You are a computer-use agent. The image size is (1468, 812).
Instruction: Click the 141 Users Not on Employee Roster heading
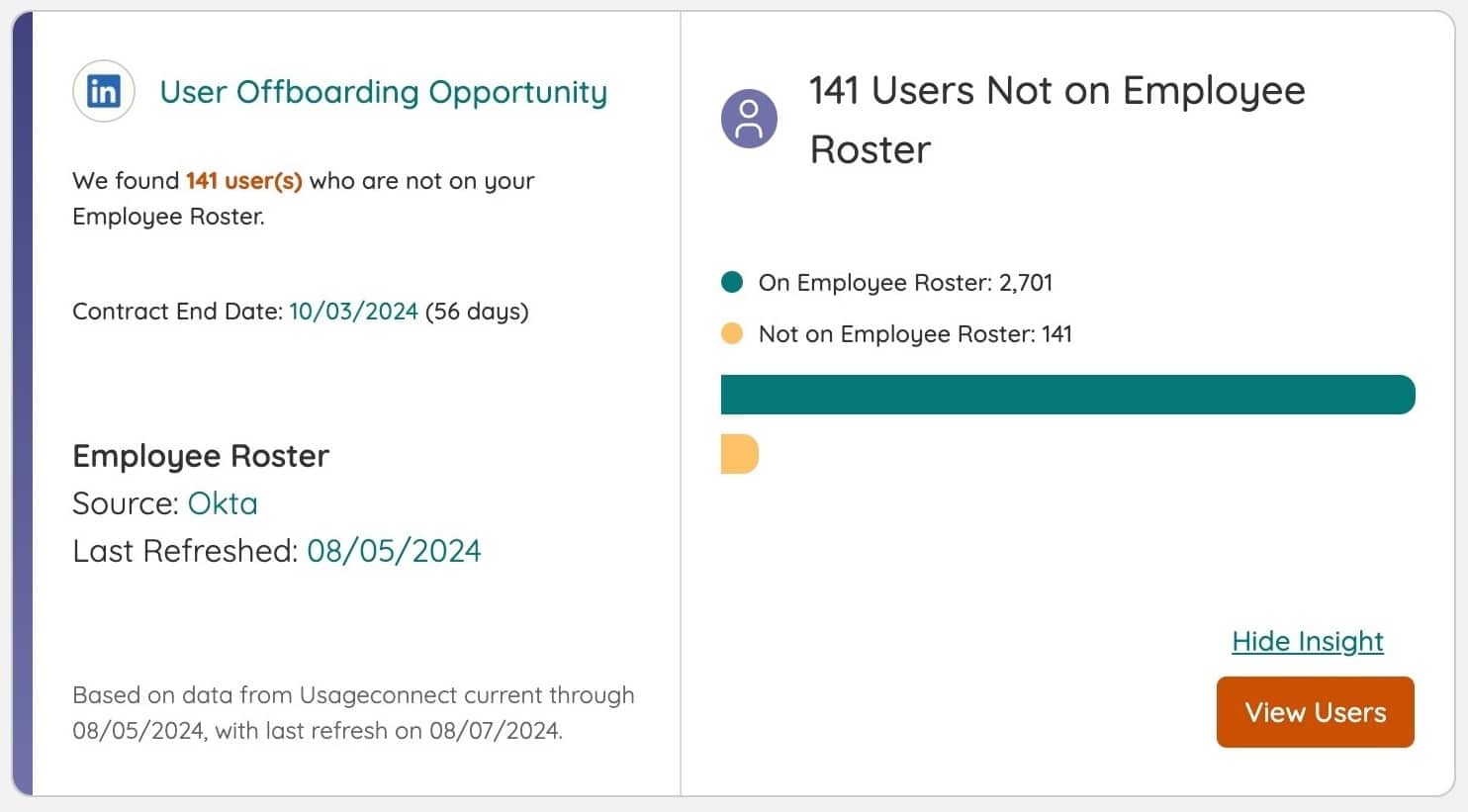[1056, 120]
